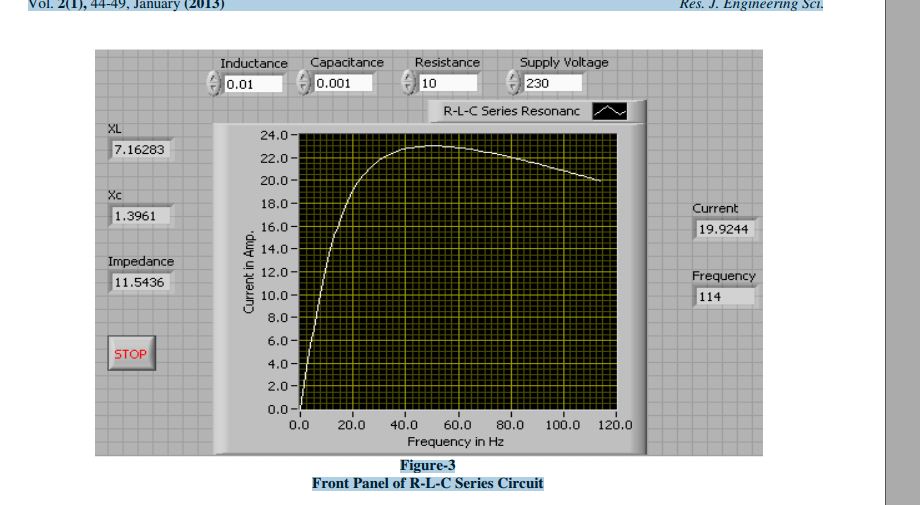Click the 60.0 x-axis tick label

pyautogui.click(x=457, y=425)
